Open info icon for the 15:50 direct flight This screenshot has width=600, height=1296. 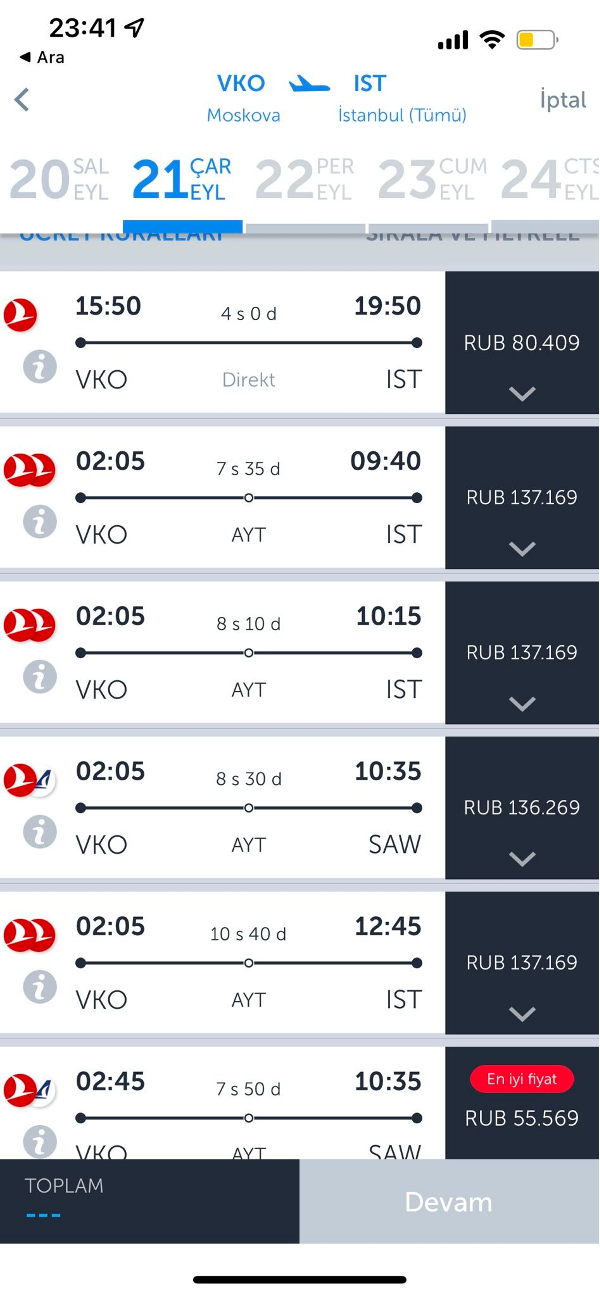coord(40,366)
